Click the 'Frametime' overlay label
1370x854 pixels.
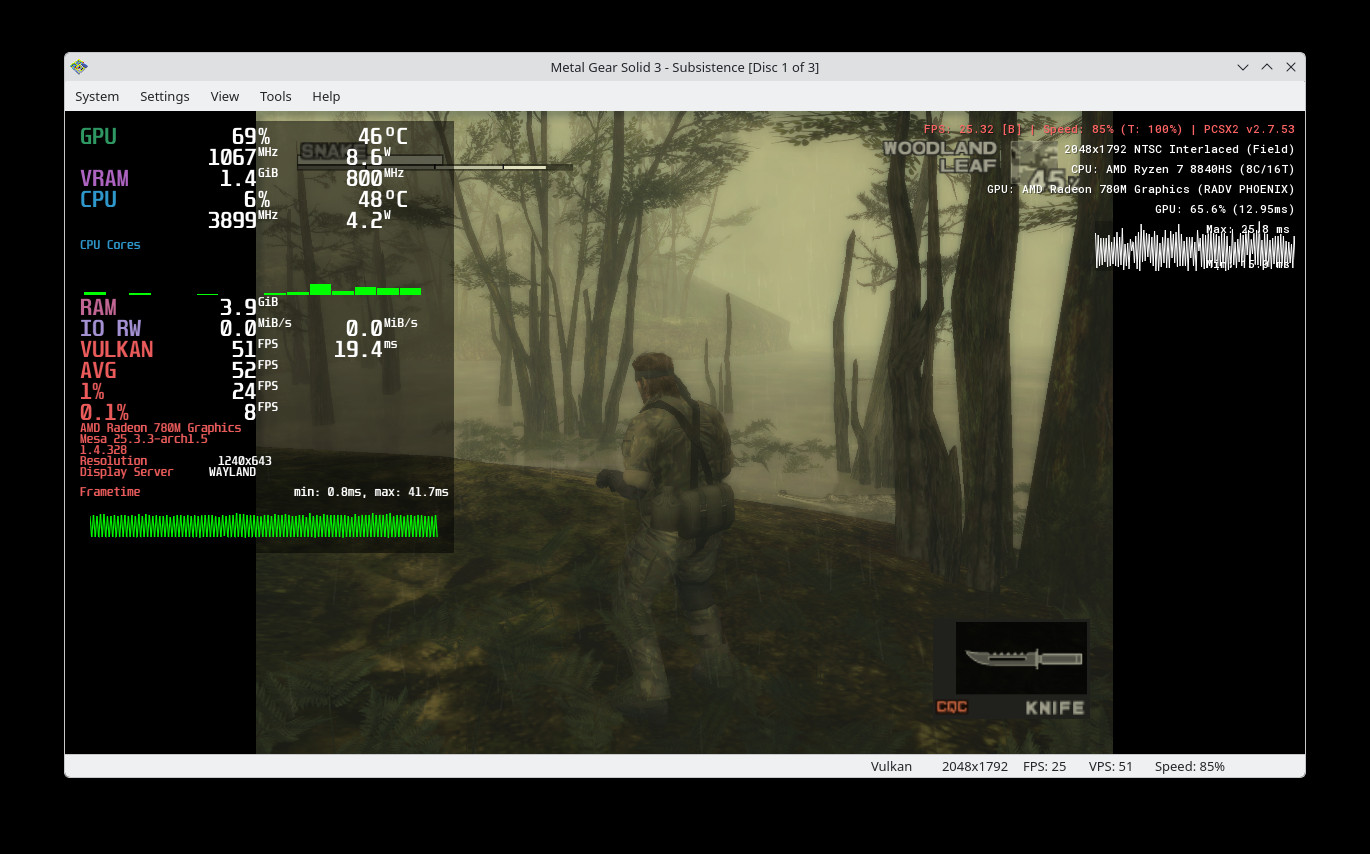point(110,492)
